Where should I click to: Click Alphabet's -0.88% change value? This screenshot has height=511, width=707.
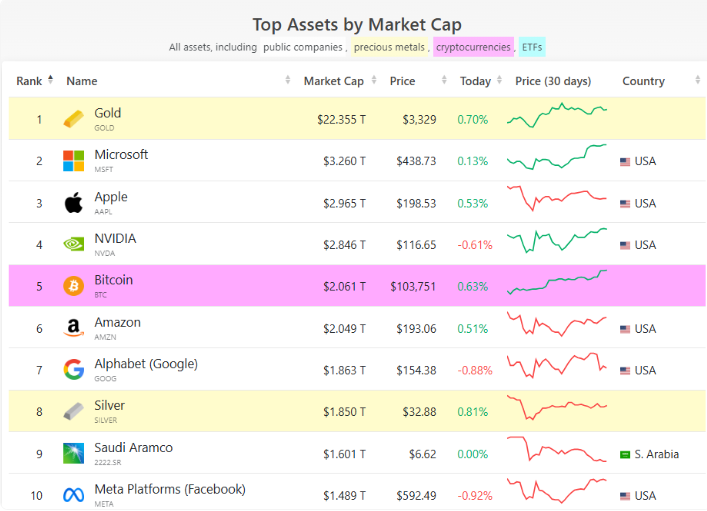475,370
